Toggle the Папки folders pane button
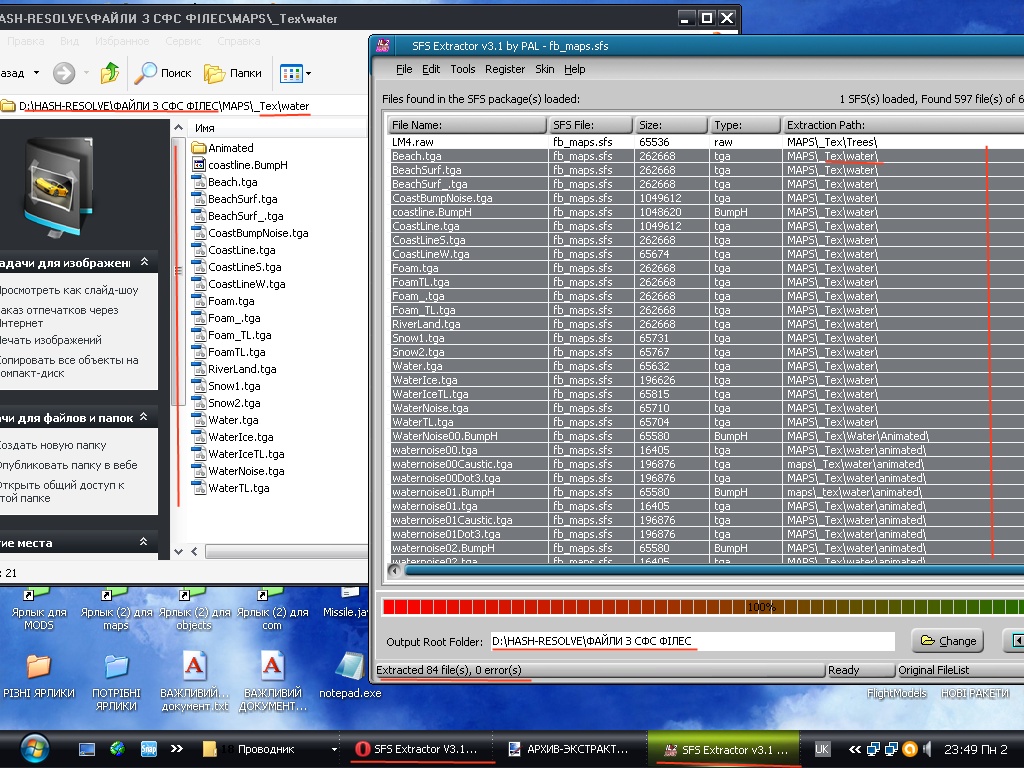 232,73
